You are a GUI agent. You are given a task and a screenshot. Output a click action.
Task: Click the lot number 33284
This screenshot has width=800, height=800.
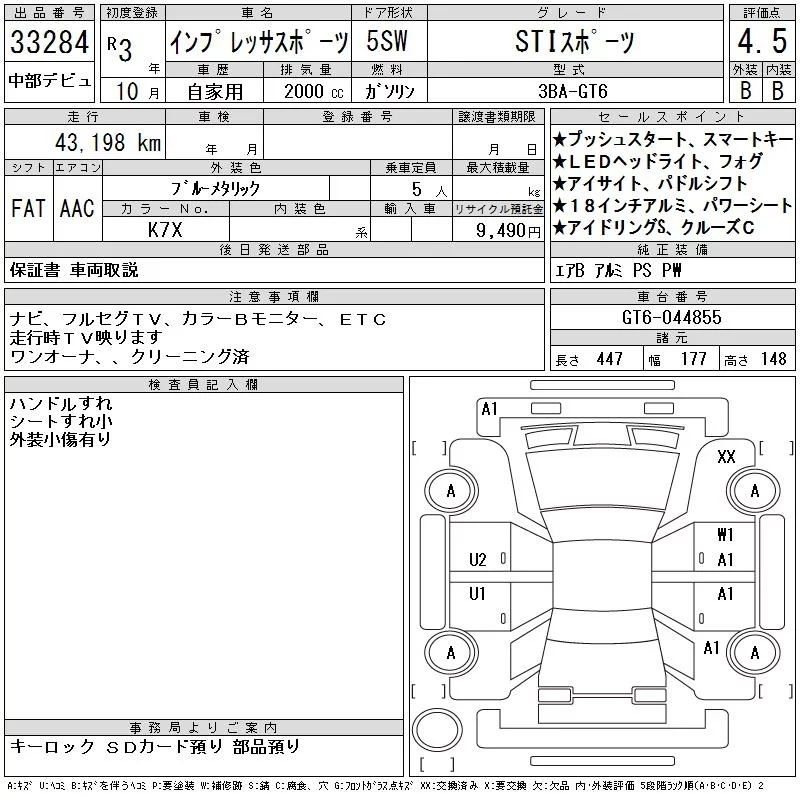(x=49, y=41)
